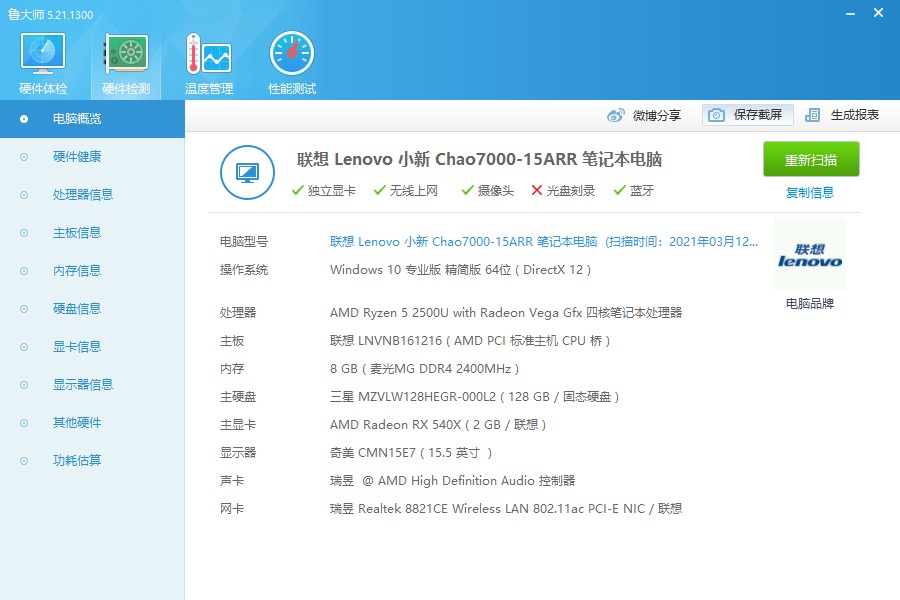Click the report icon beside 生成报表
The image size is (900, 600).
[812, 115]
